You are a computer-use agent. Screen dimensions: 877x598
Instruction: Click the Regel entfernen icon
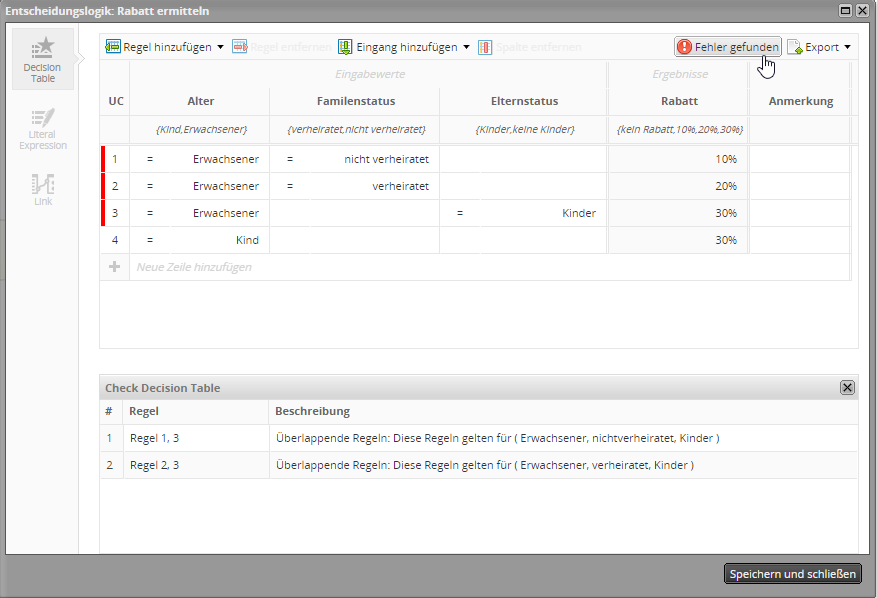(x=240, y=47)
